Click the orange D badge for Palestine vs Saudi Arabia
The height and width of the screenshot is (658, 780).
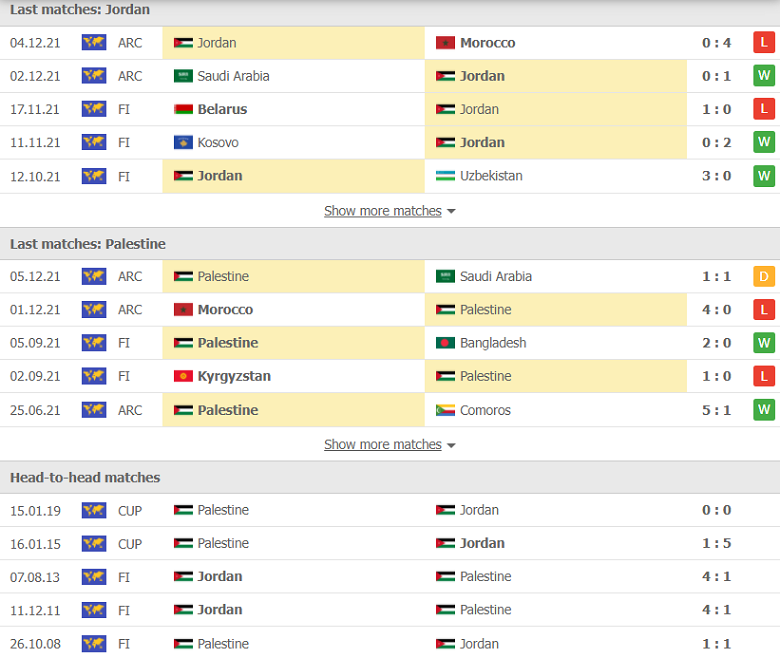[x=764, y=277]
